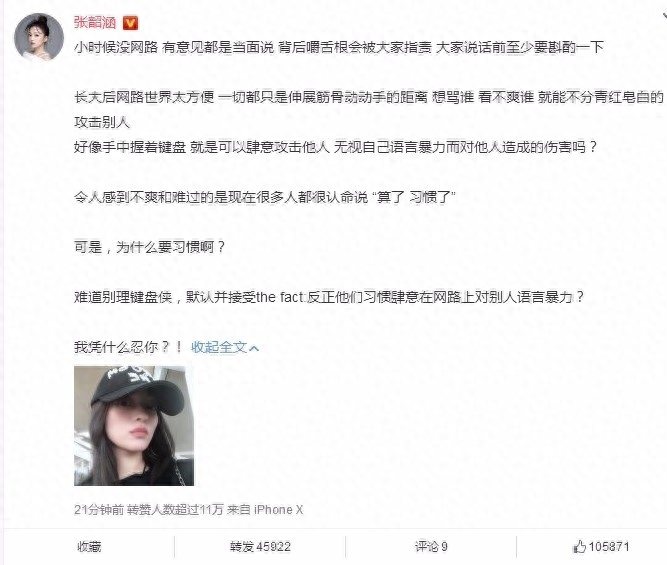
Task: Enlarge the attached selfie with black cap
Action: (x=134, y=426)
